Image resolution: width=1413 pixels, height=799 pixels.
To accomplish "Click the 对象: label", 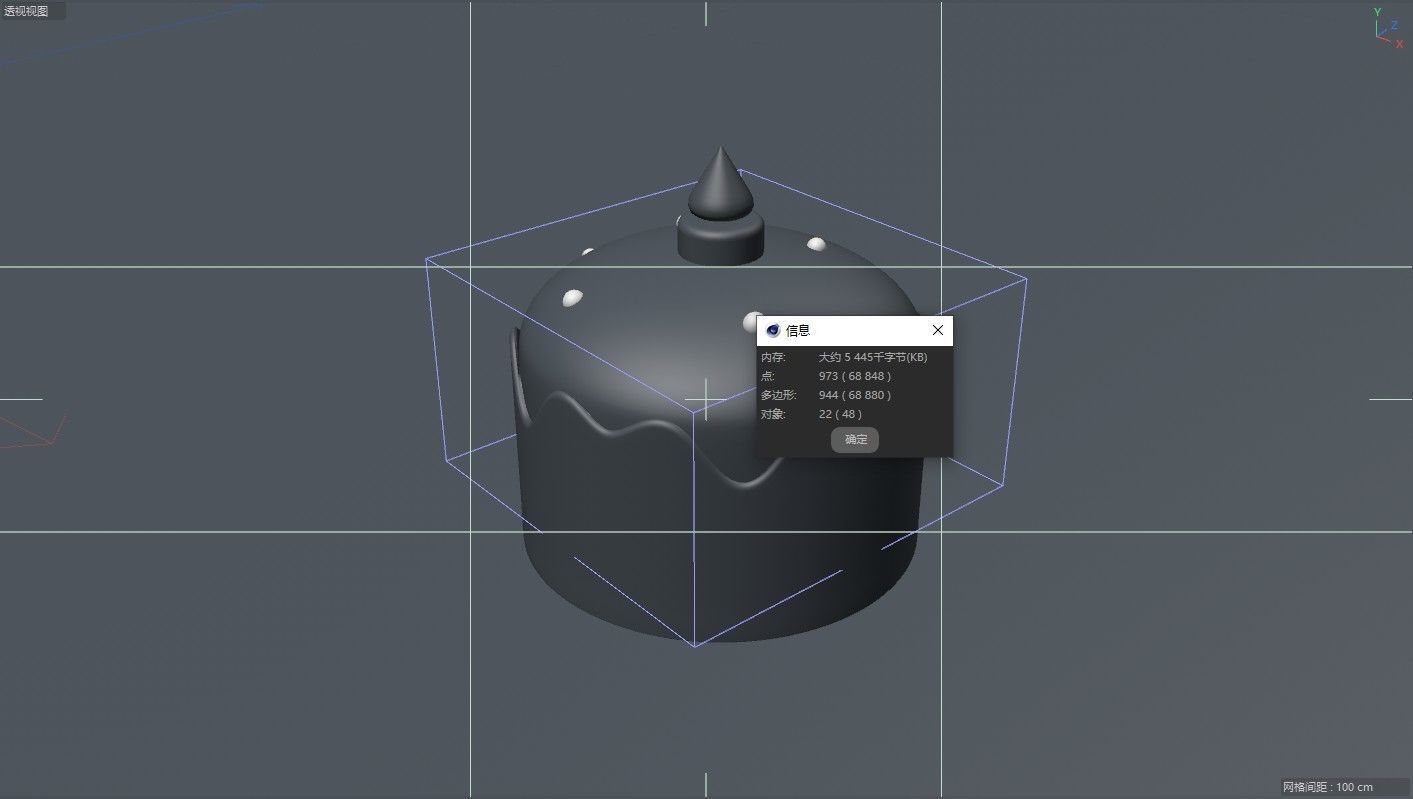I will tap(773, 414).
